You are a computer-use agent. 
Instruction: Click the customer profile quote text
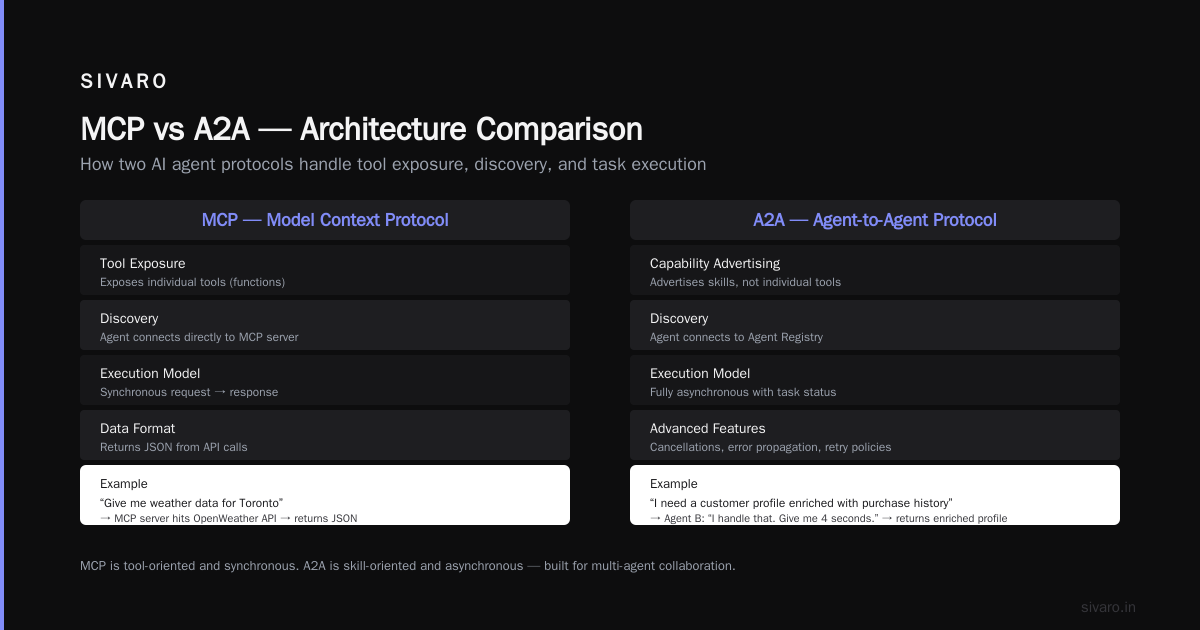tap(801, 502)
